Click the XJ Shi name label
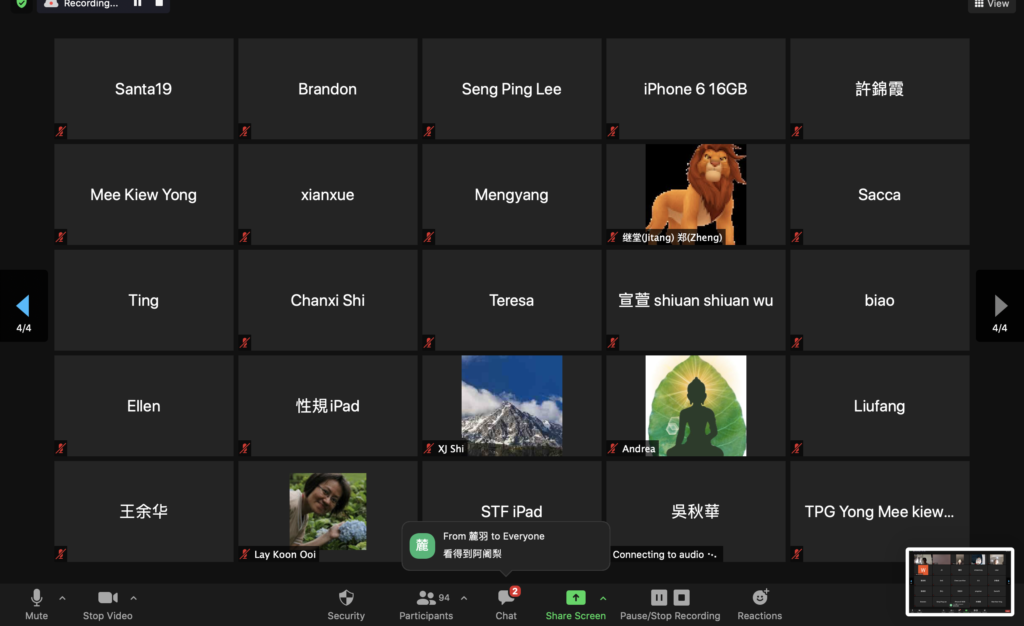This screenshot has height=626, width=1024. click(451, 448)
